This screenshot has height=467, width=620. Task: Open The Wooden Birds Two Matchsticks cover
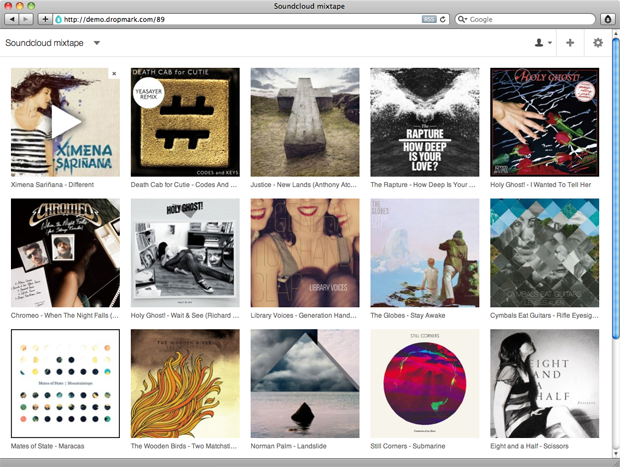coord(185,384)
